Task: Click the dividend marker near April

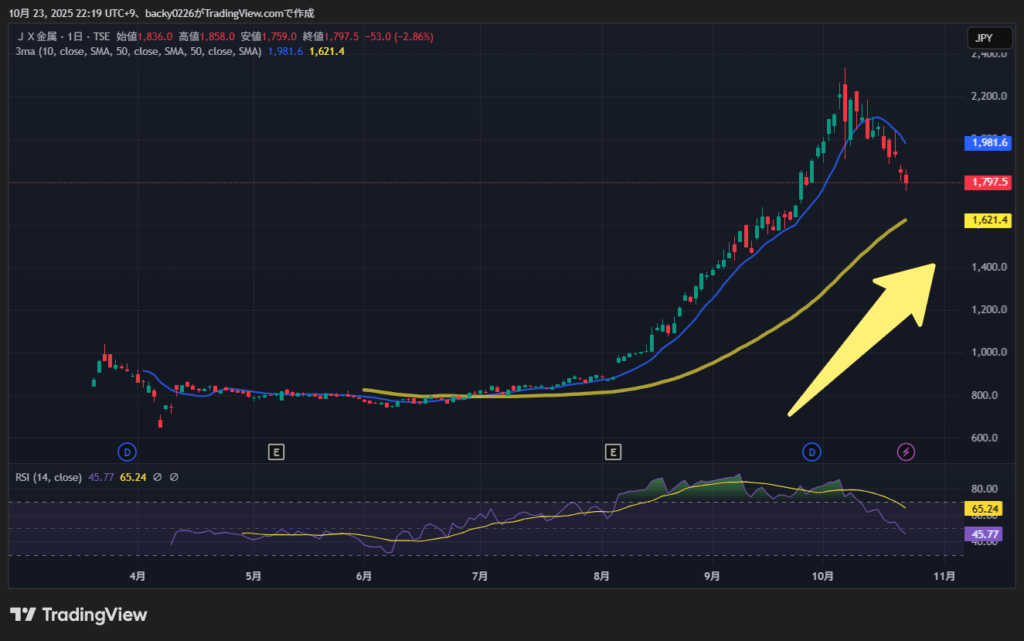Action: click(x=126, y=452)
